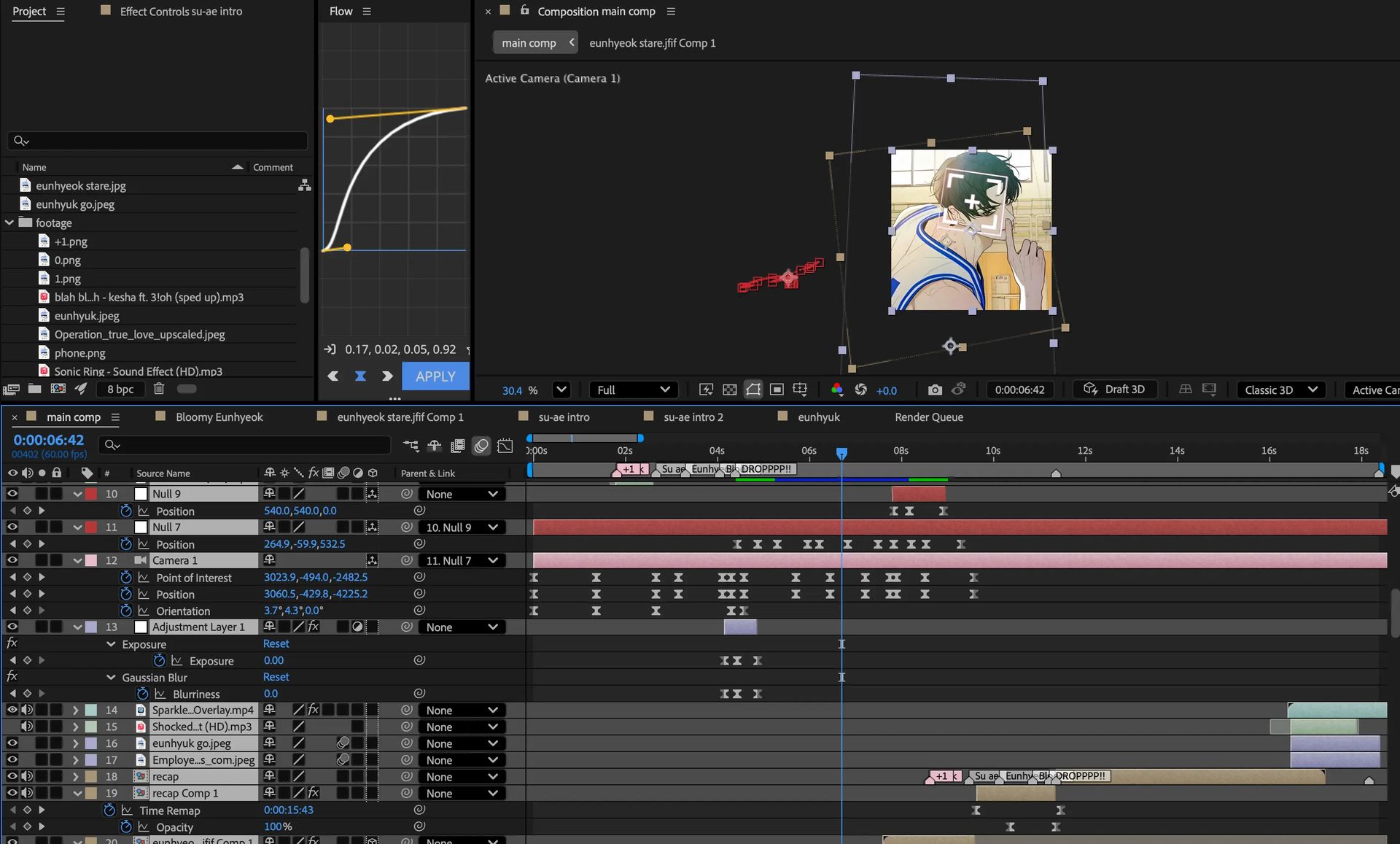Viewport: 1400px width, 844px height.
Task: Open the Render Queue tab
Action: pyautogui.click(x=929, y=417)
